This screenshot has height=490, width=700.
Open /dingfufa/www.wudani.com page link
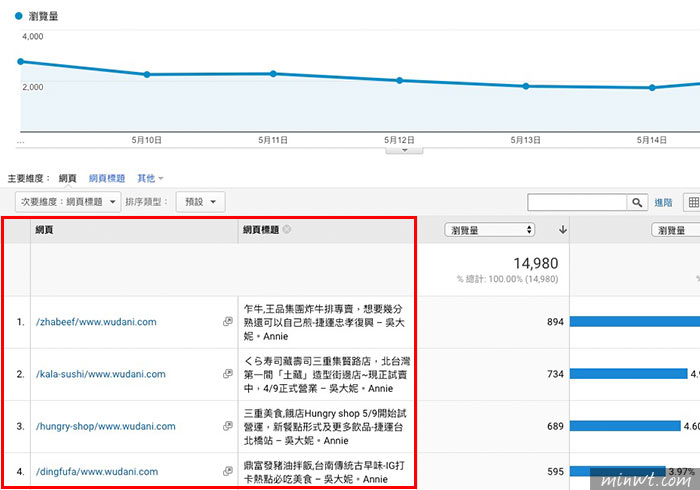pos(97,471)
